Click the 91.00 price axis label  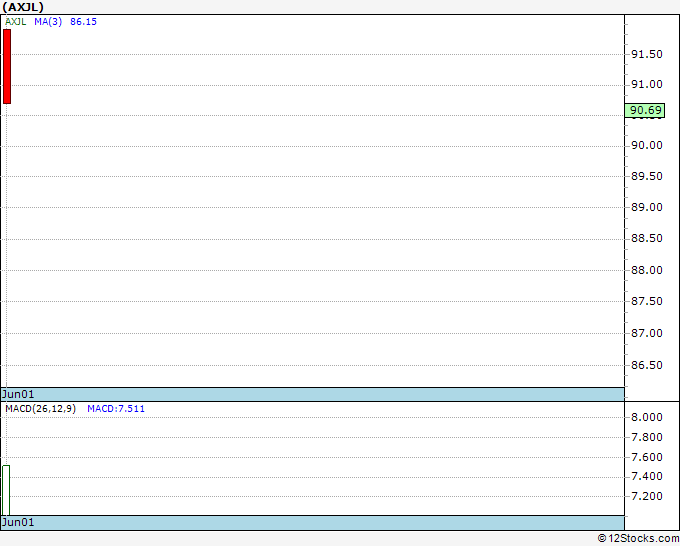[x=647, y=84]
